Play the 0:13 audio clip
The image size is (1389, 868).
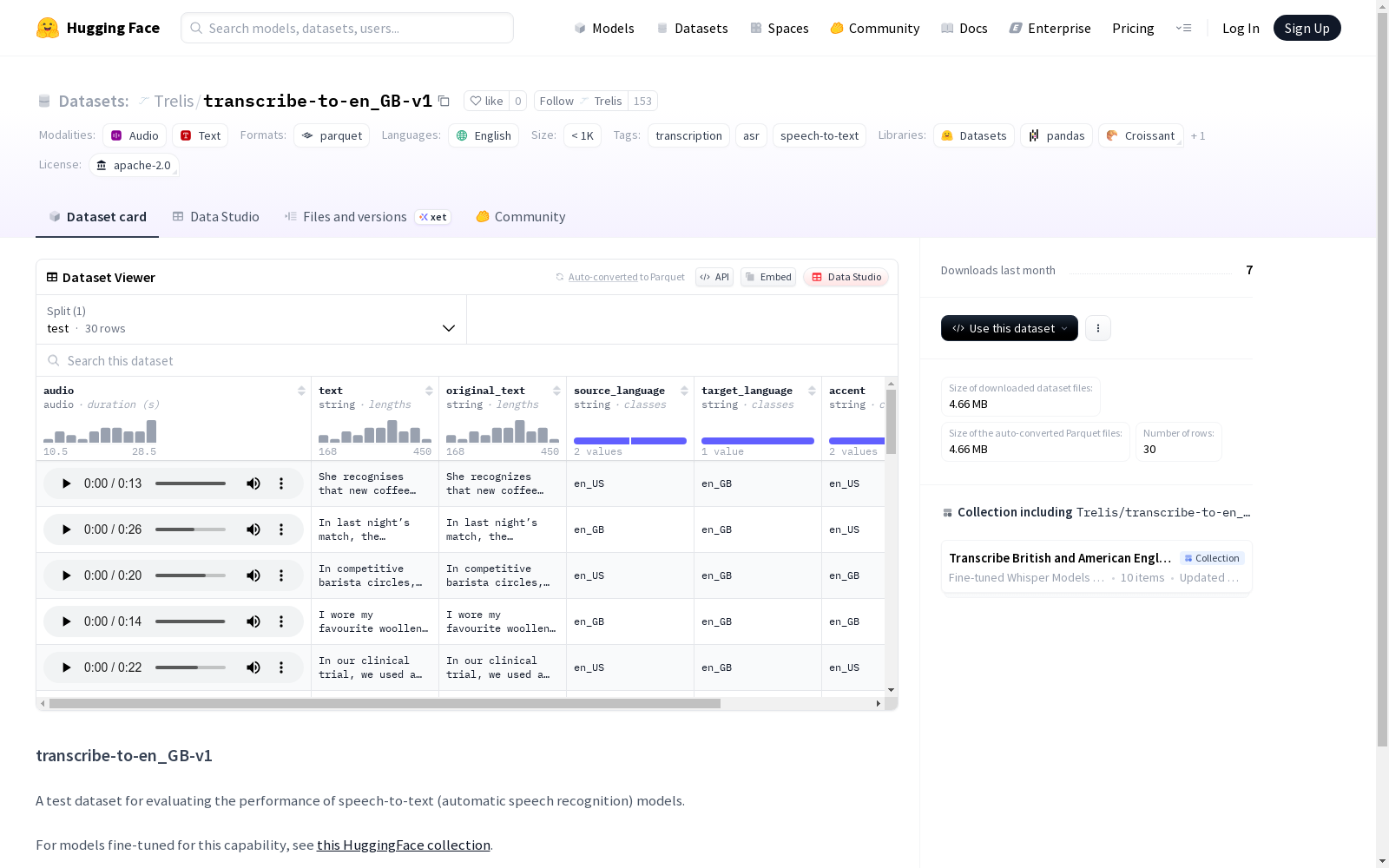coord(66,483)
